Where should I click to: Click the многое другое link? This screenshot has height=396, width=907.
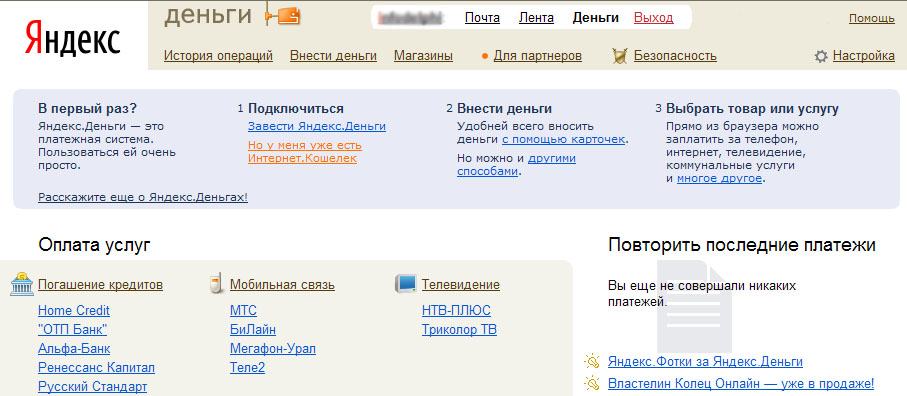tap(720, 179)
